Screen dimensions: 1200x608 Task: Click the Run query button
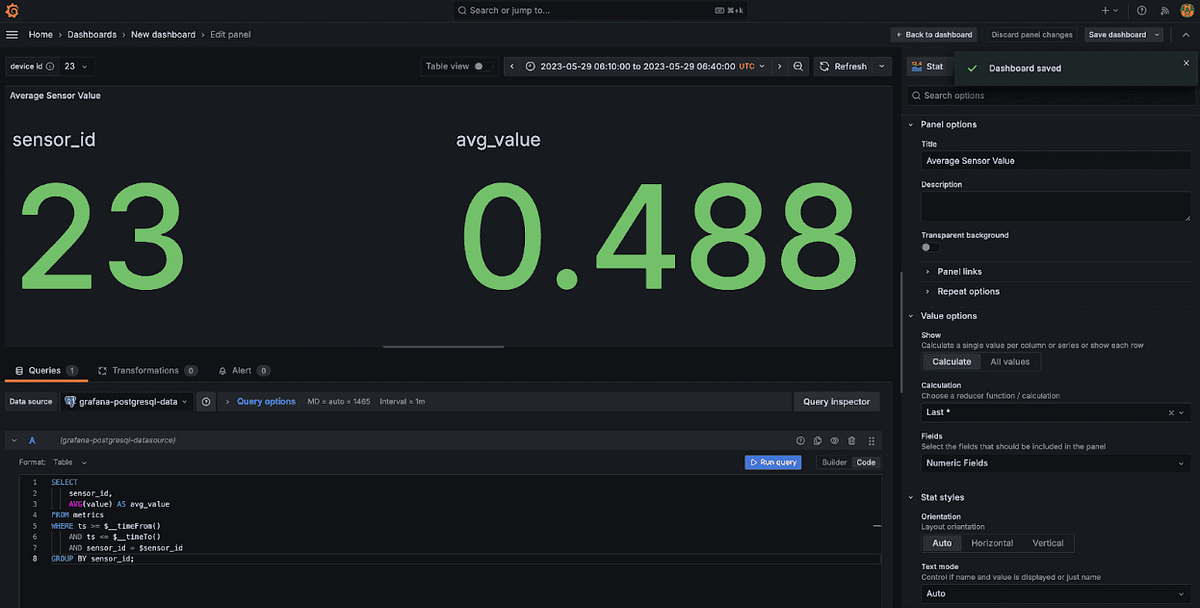[x=773, y=462]
